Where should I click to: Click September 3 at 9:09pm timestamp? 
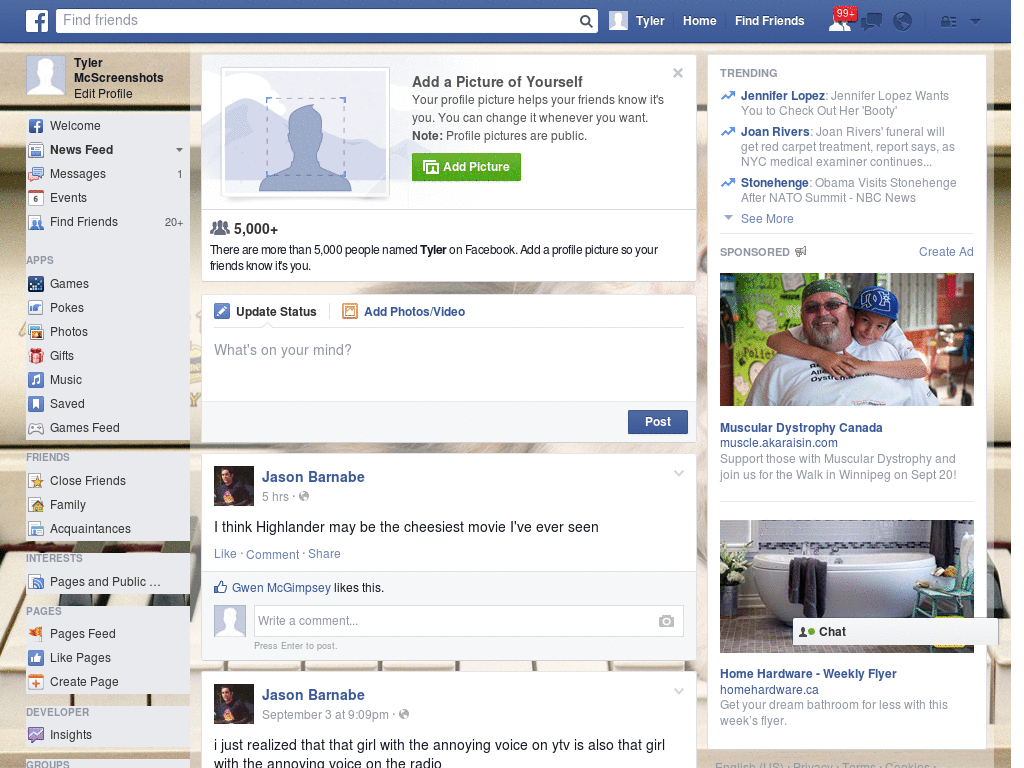pos(325,714)
